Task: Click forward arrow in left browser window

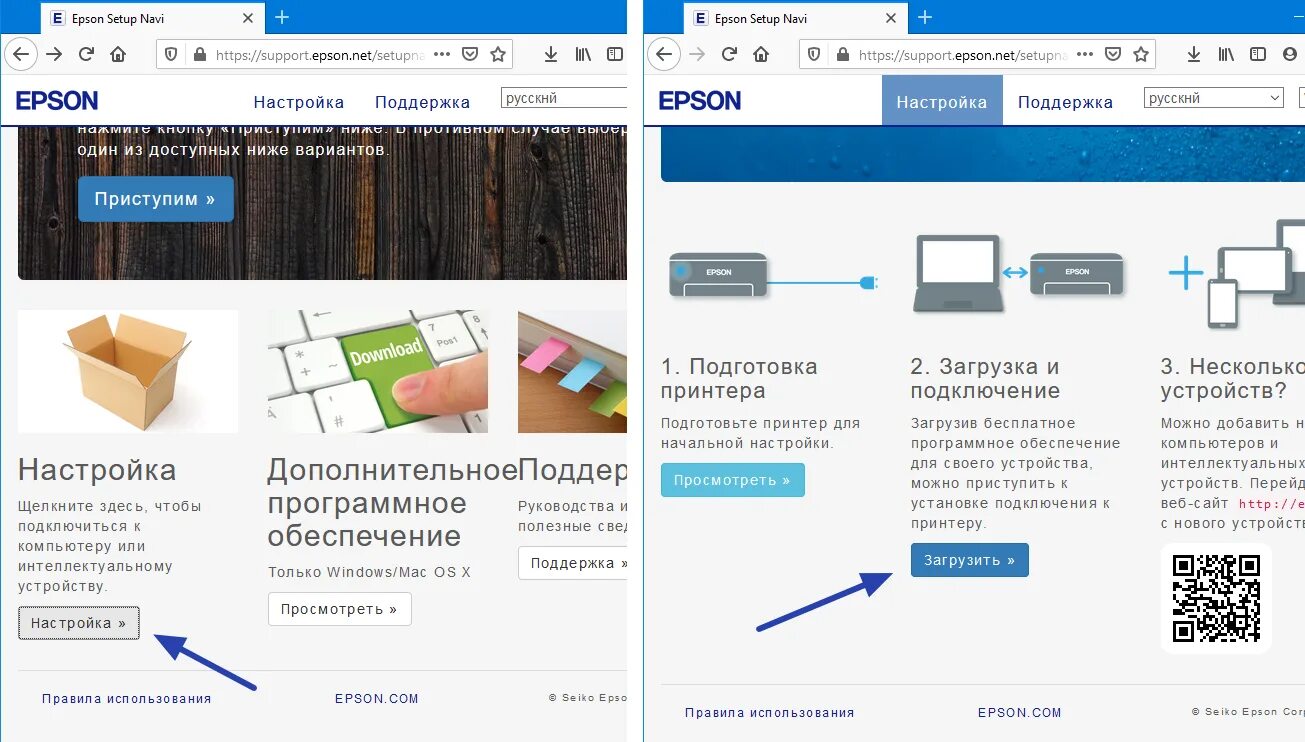Action: [55, 54]
